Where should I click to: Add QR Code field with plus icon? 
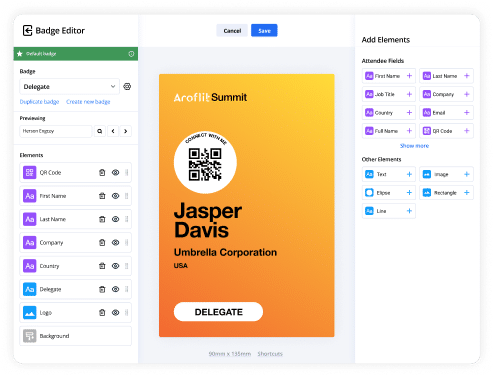(467, 131)
